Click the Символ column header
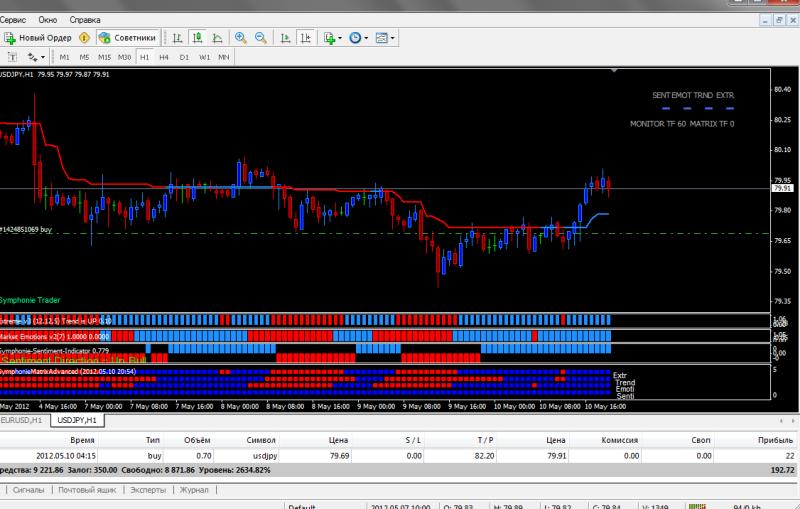 [261, 440]
